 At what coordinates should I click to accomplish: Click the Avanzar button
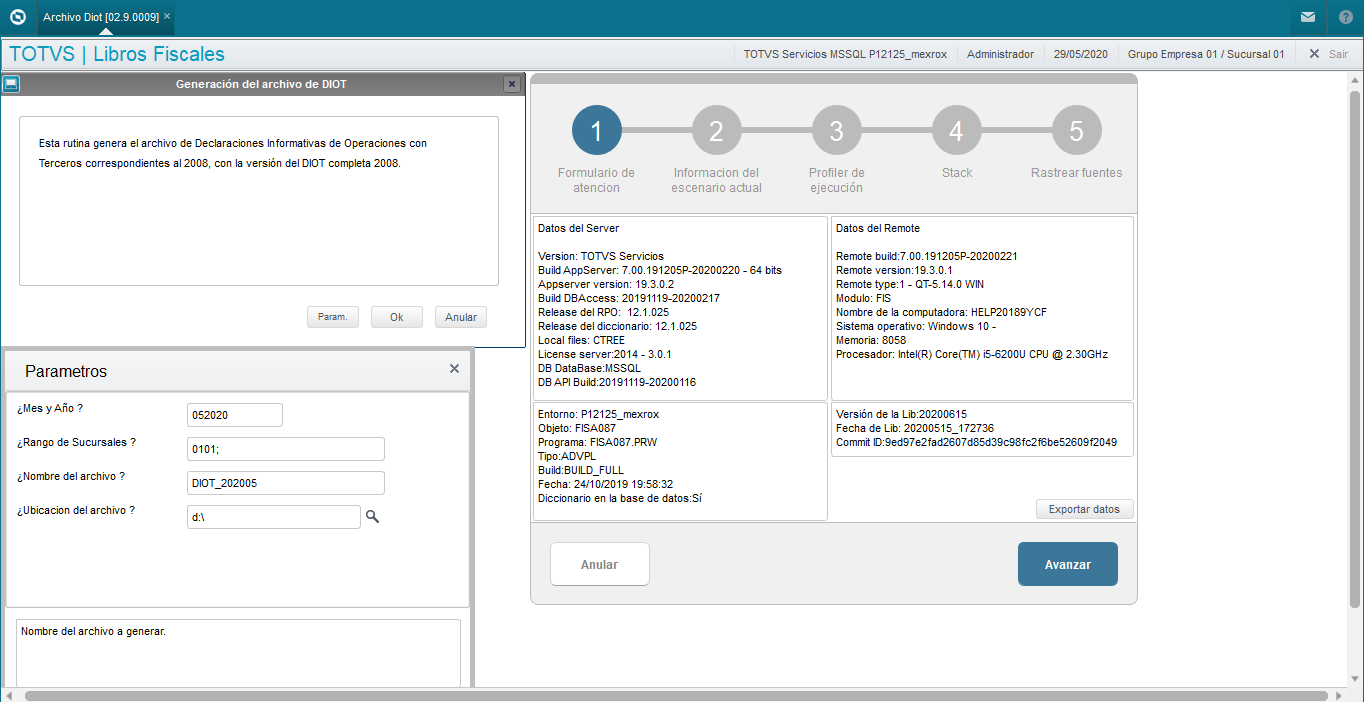click(x=1068, y=564)
